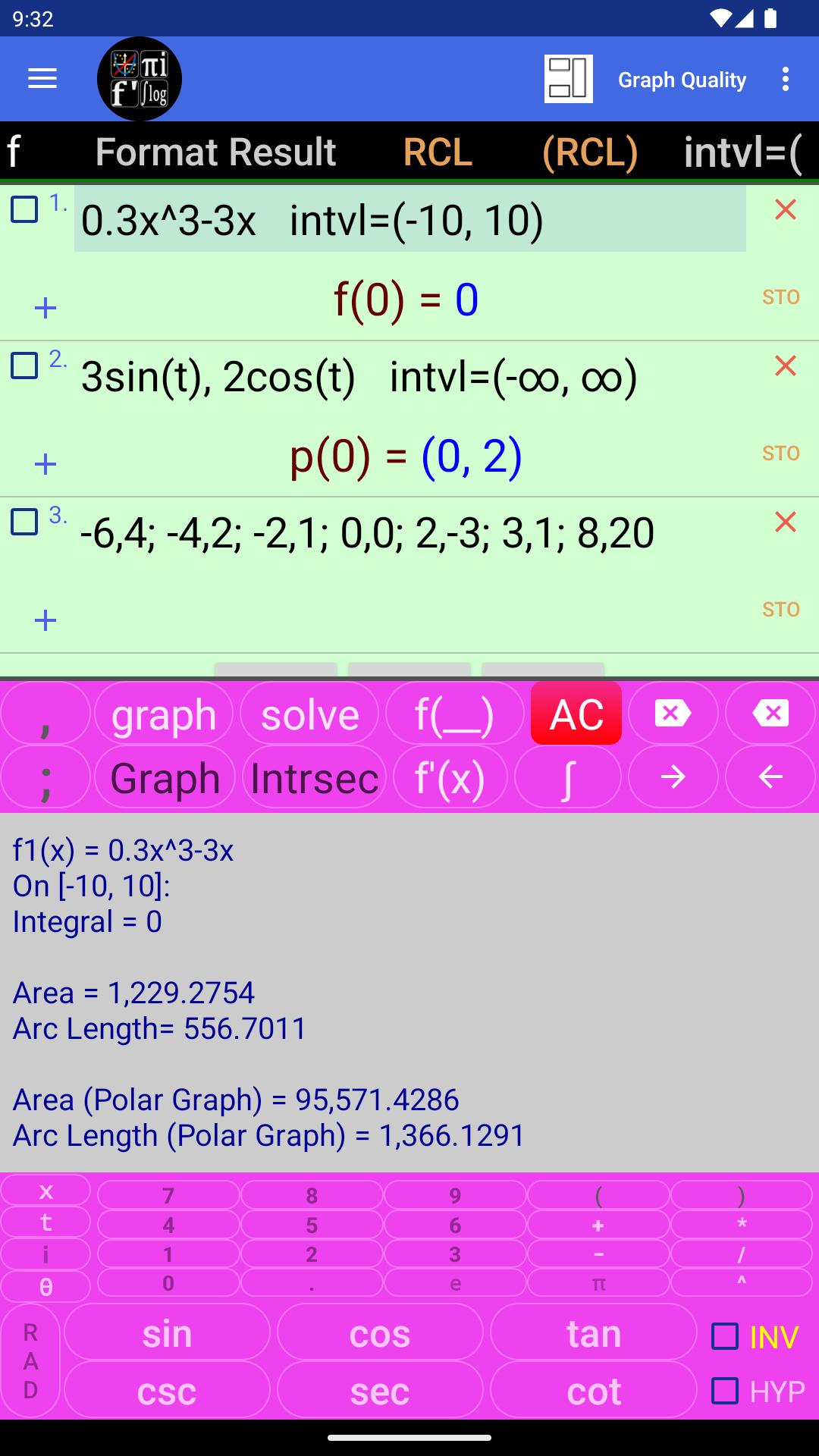Open the hamburger navigation menu
Viewport: 819px width, 1456px height.
click(x=42, y=79)
